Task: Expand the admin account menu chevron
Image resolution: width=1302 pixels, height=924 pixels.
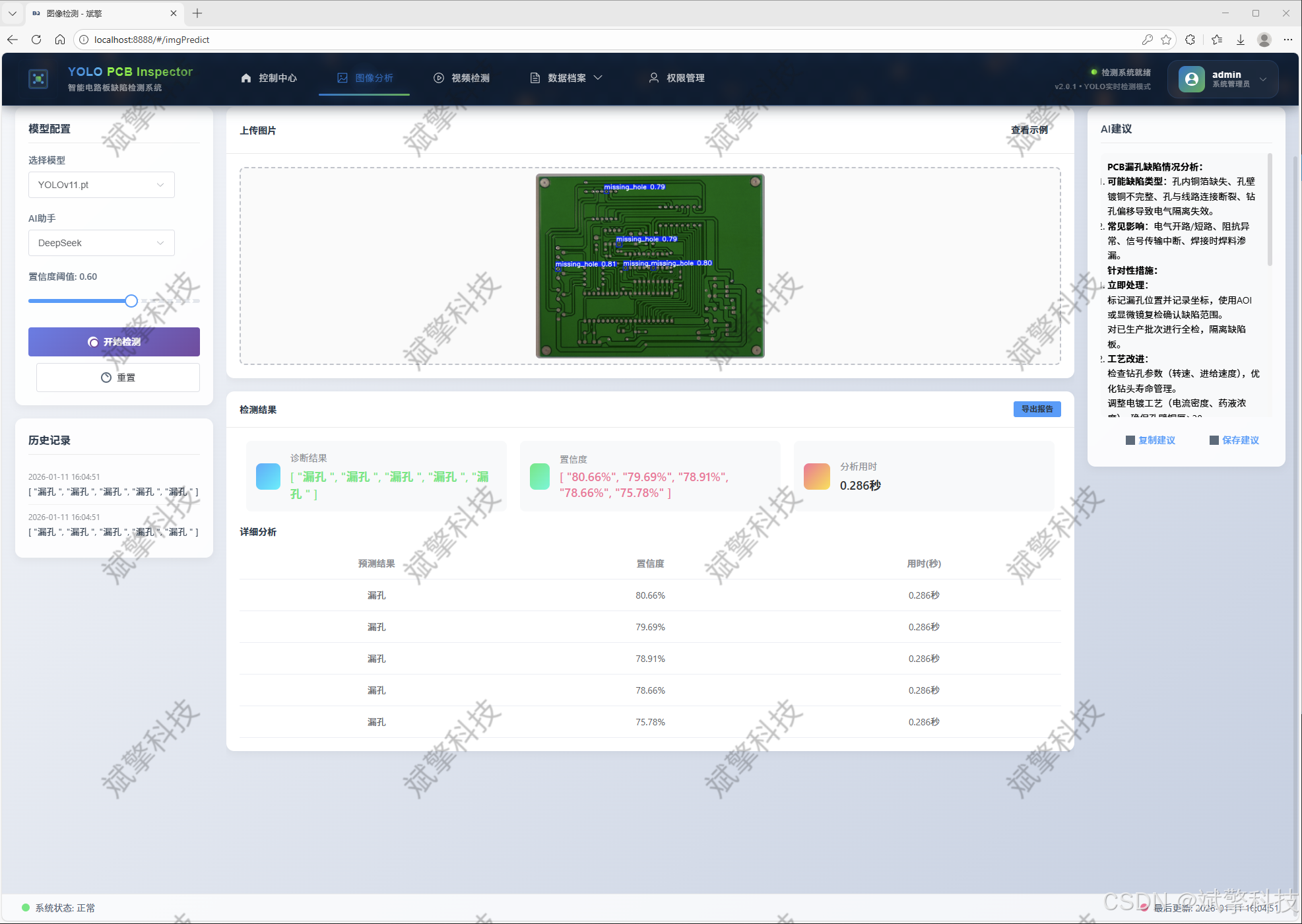Action: [1263, 79]
